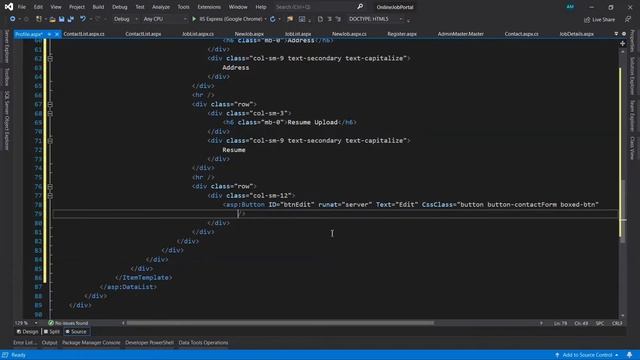Open the Any CPU platform dropdown
This screenshot has width=640, height=360.
(165, 19)
